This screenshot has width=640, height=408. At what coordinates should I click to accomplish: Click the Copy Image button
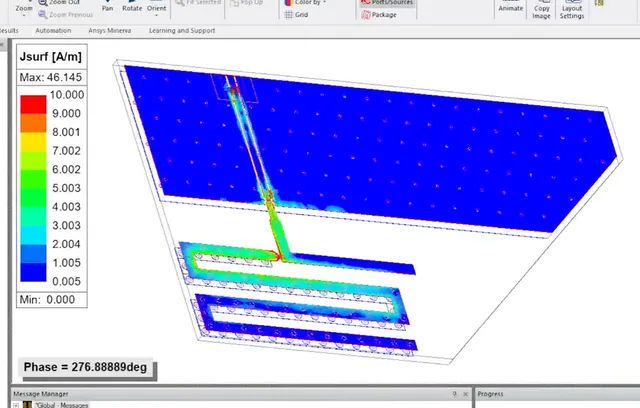(542, 10)
